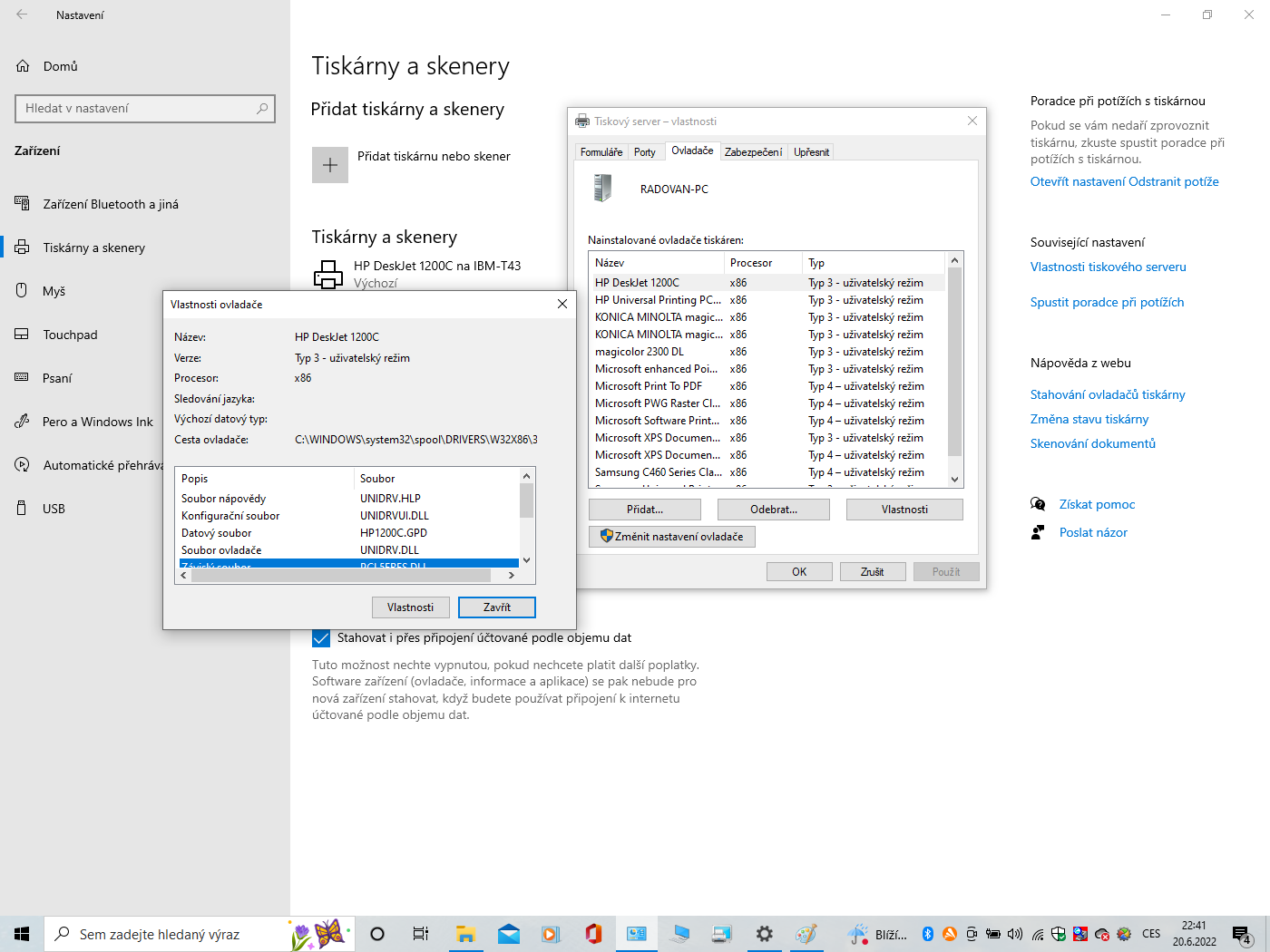The image size is (1270, 952).
Task: Open Settings gear in taskbar
Action: [764, 934]
